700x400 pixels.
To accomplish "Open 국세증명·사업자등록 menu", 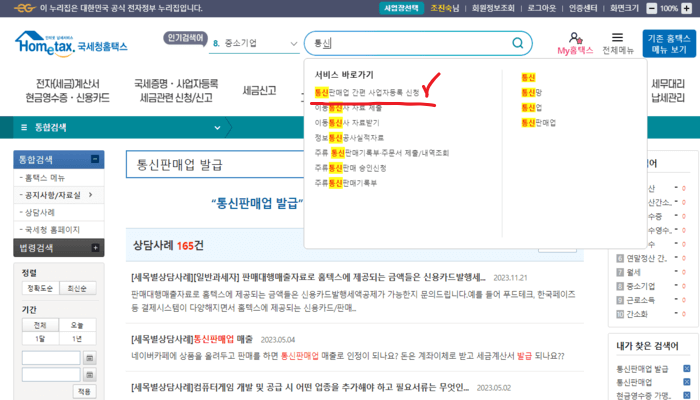I will [x=176, y=91].
